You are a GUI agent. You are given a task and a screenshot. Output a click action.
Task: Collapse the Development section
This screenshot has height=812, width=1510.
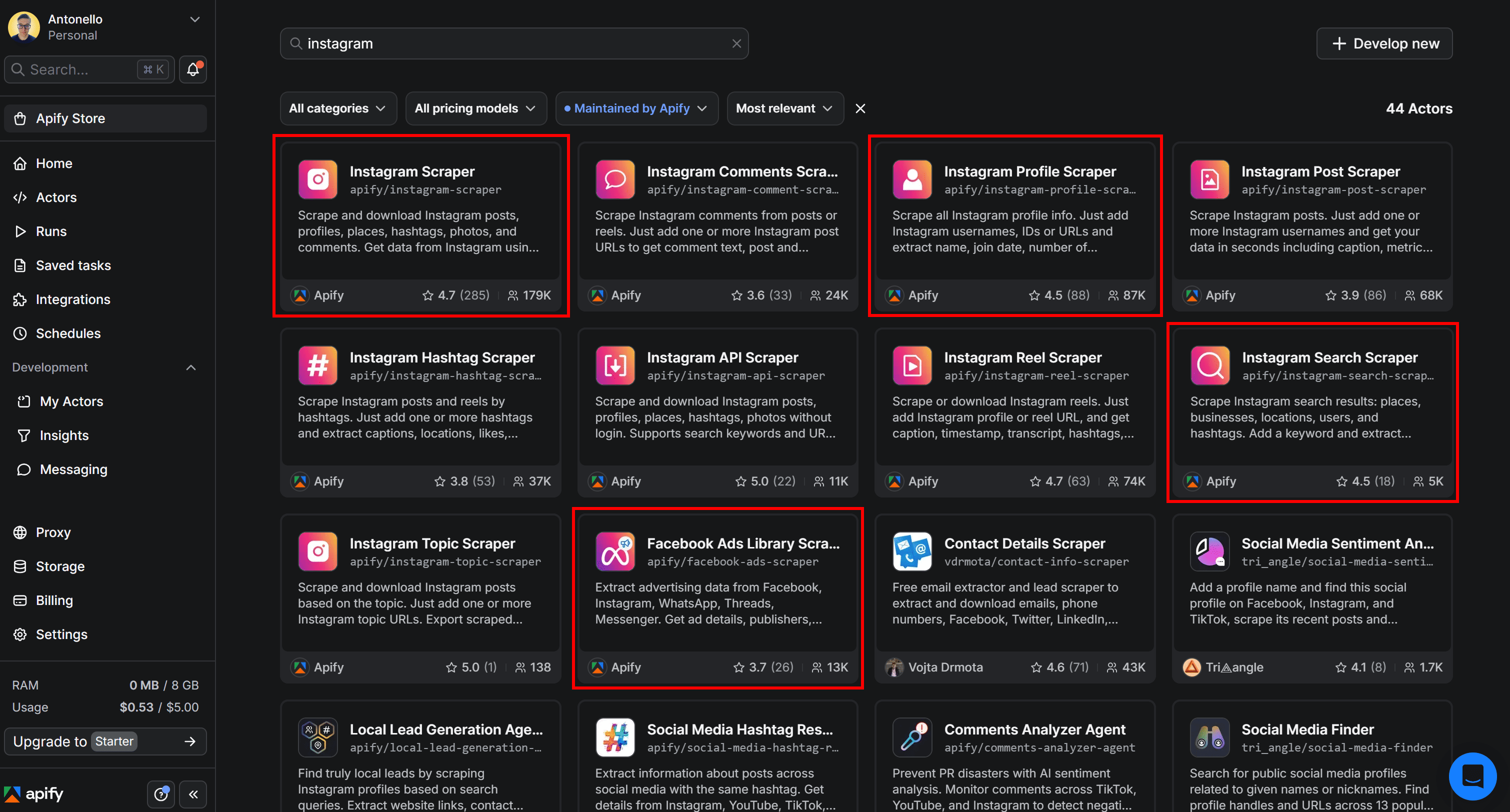tap(191, 367)
